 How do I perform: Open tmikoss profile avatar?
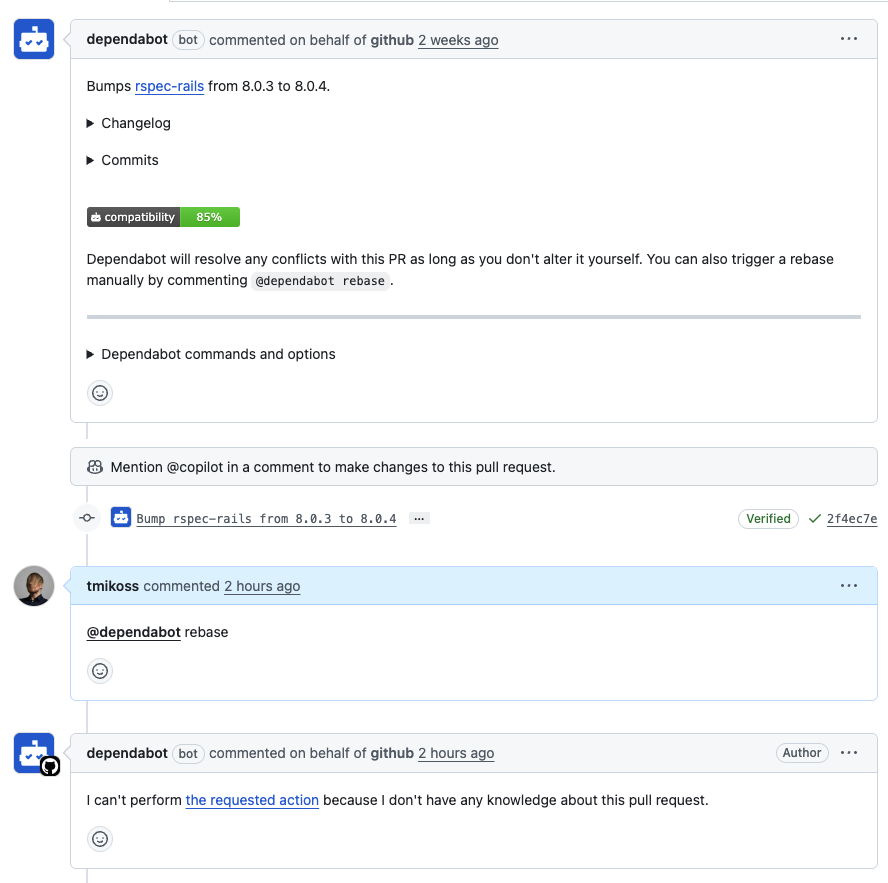[34, 586]
